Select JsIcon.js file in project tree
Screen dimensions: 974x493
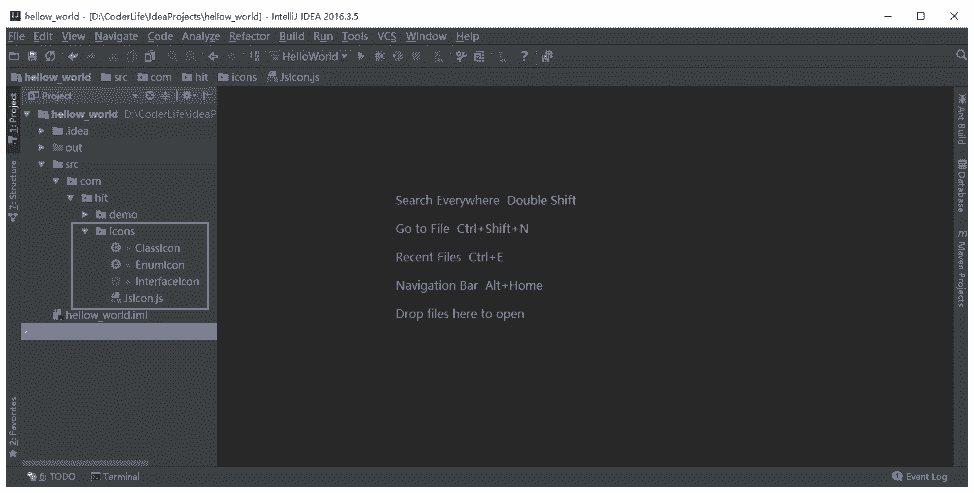143,297
